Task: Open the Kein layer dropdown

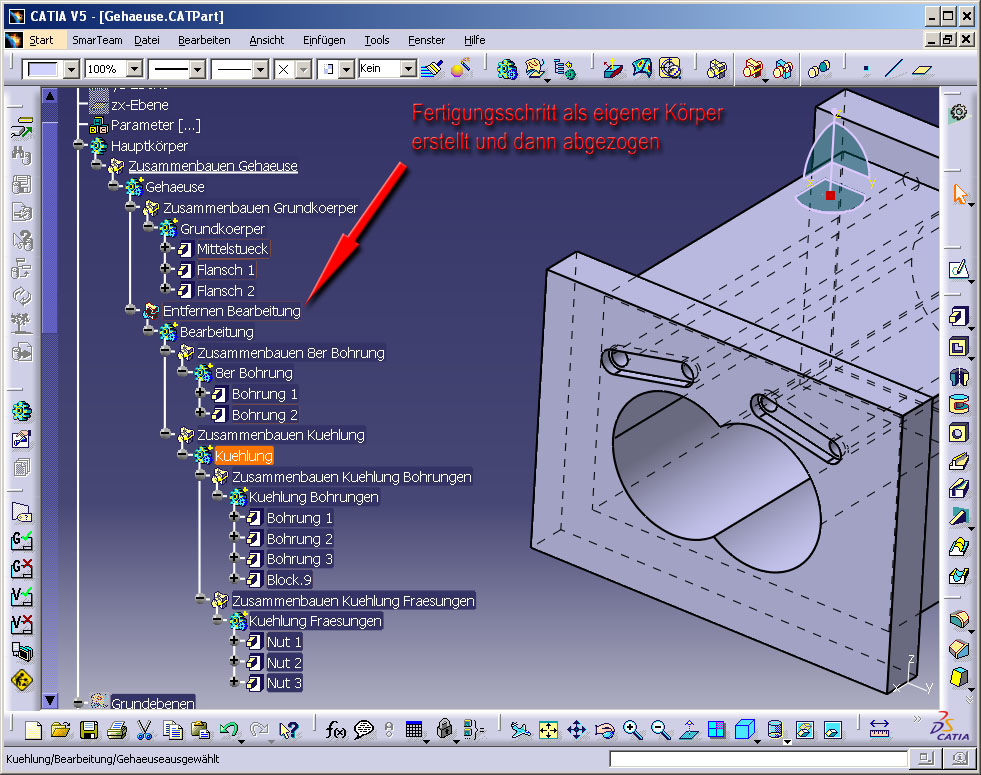Action: pos(409,69)
